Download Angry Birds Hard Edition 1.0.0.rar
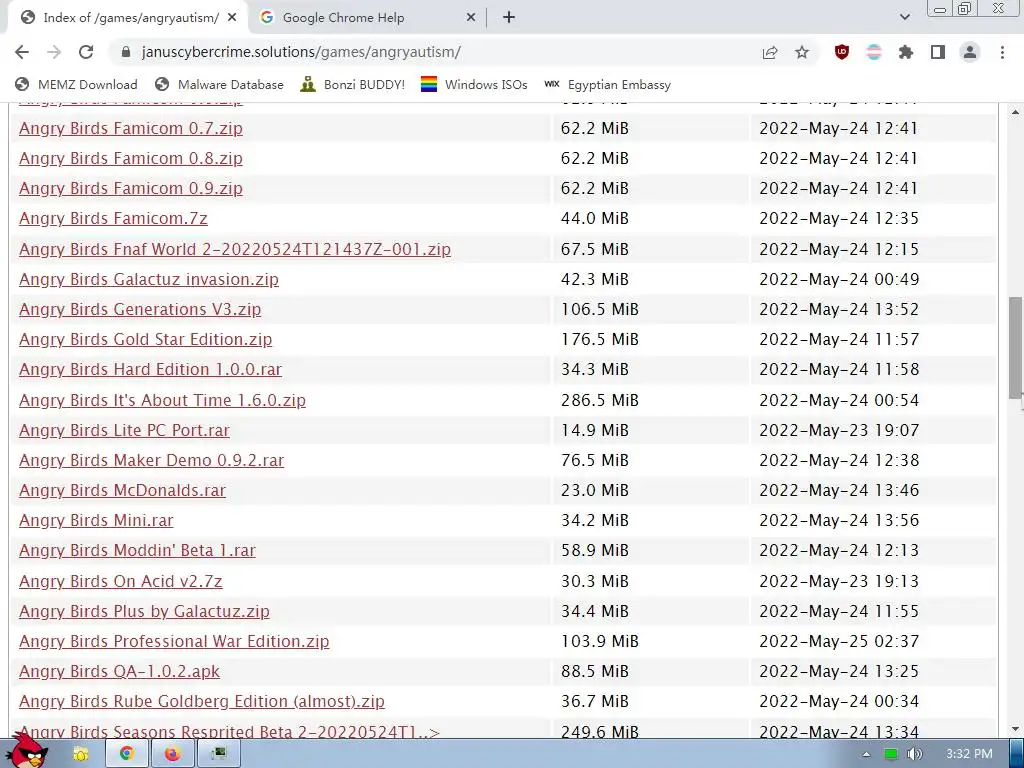Screen dimensions: 1024x768 (x=150, y=369)
